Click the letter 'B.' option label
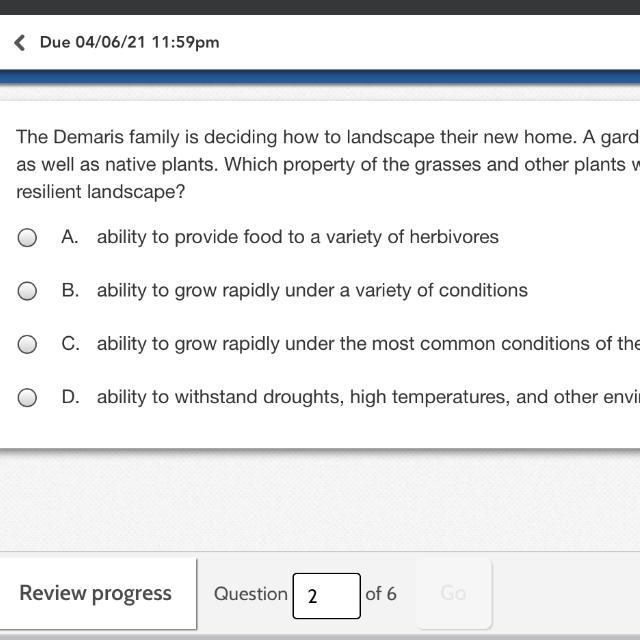 (70, 290)
